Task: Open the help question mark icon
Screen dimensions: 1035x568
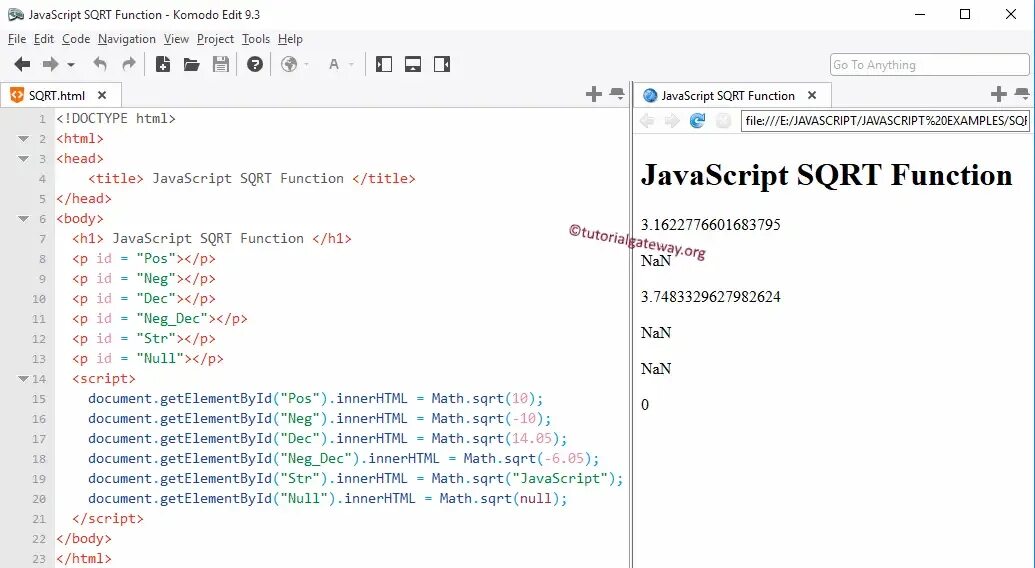Action: [x=255, y=65]
